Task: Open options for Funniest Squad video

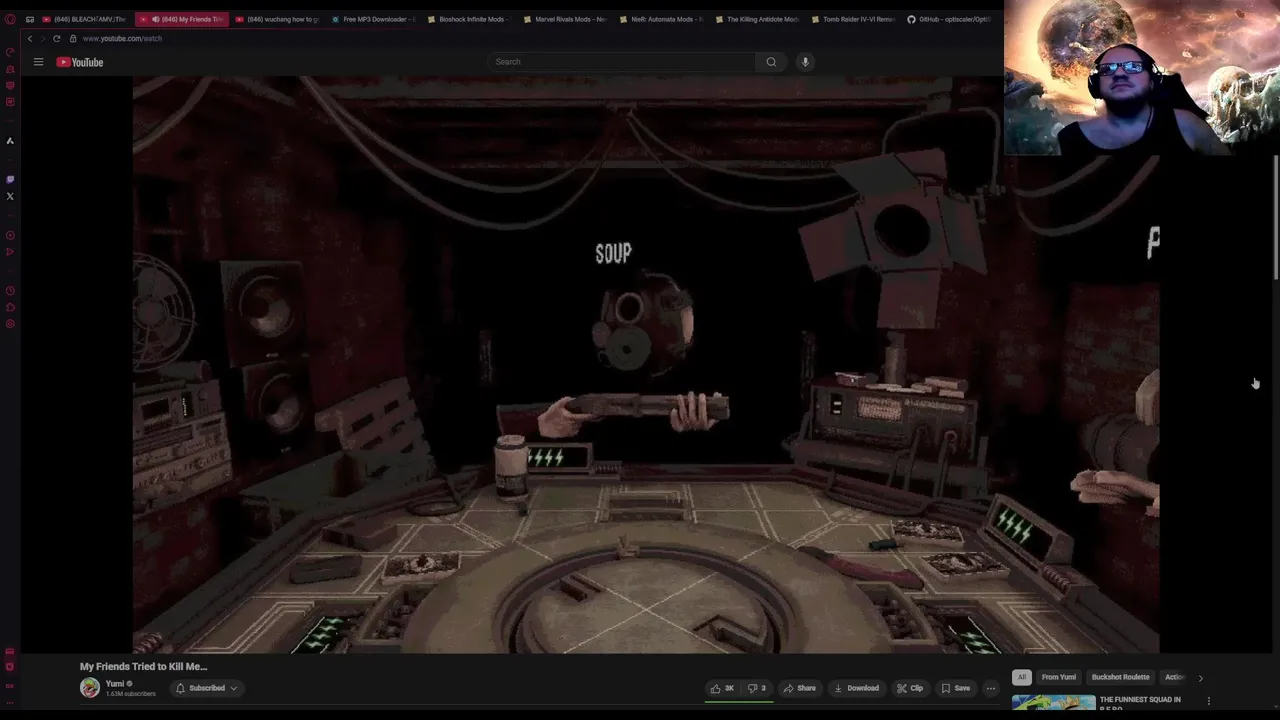Action: (x=1208, y=701)
